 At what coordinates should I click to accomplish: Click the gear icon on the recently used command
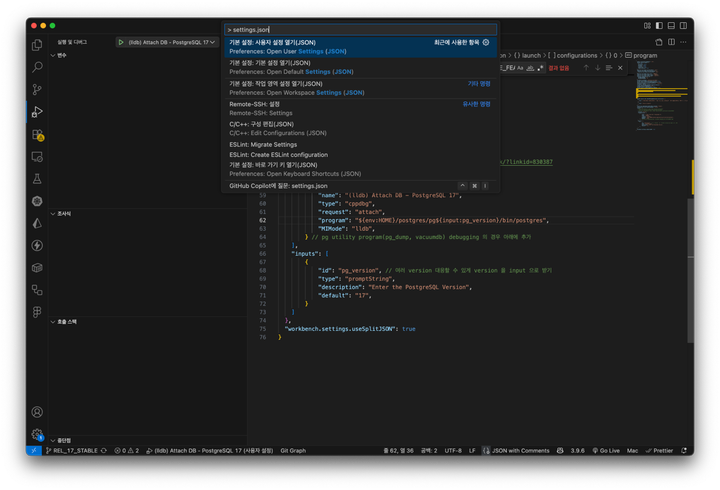coord(486,42)
